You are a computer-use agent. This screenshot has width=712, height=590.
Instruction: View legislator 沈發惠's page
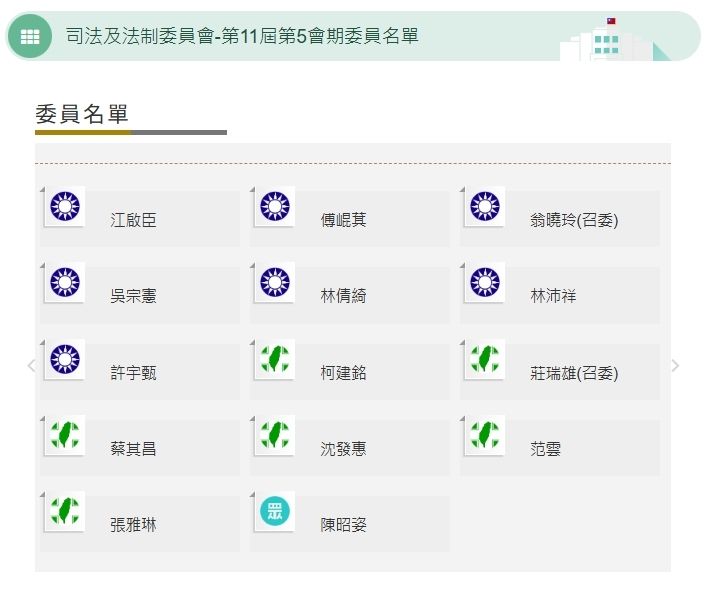click(343, 449)
